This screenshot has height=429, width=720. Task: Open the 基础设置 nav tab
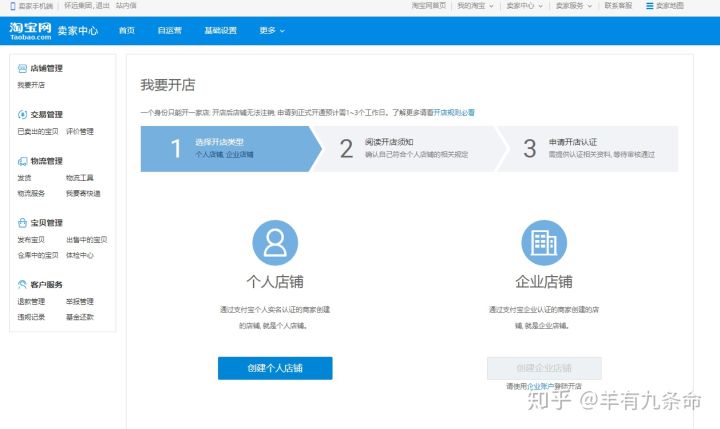point(221,31)
